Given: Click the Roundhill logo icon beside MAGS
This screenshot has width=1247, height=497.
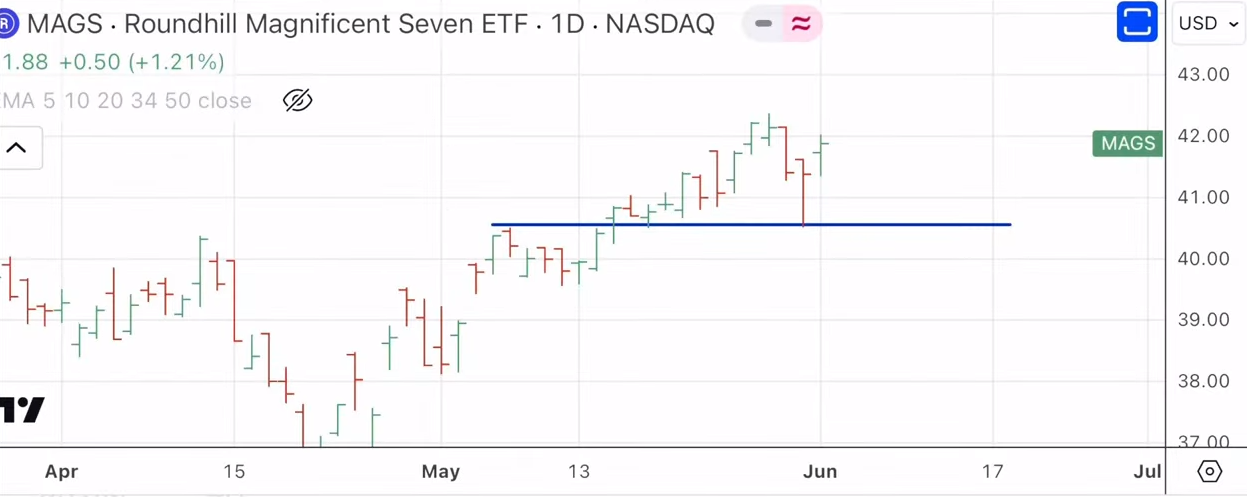Looking at the screenshot, I should [x=7, y=23].
